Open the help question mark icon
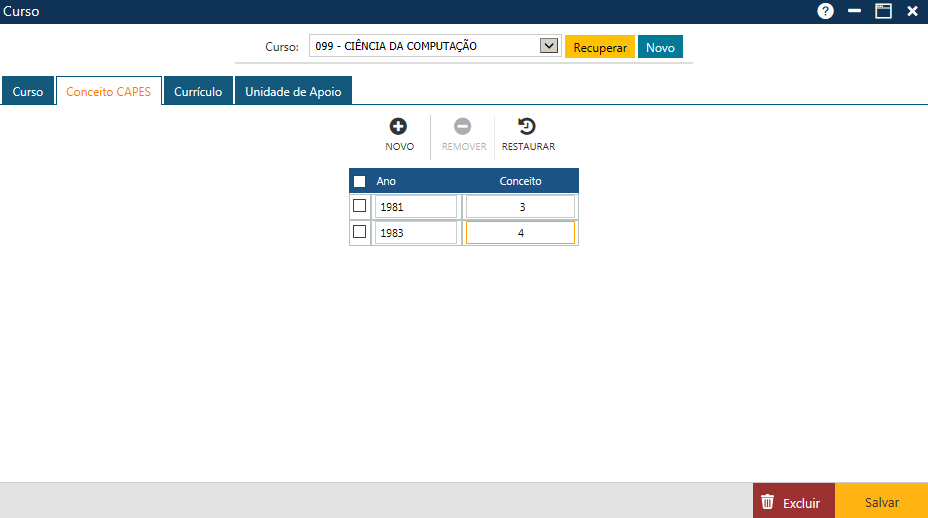This screenshot has height=518, width=928. pos(825,11)
